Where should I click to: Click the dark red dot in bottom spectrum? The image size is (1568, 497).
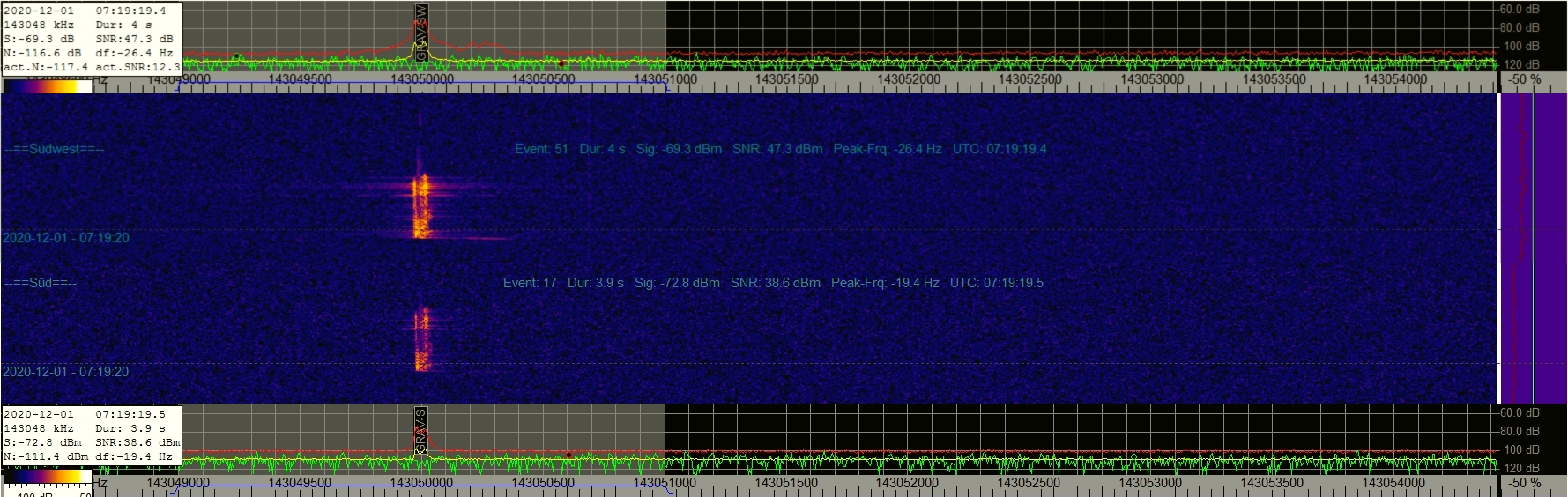(568, 456)
